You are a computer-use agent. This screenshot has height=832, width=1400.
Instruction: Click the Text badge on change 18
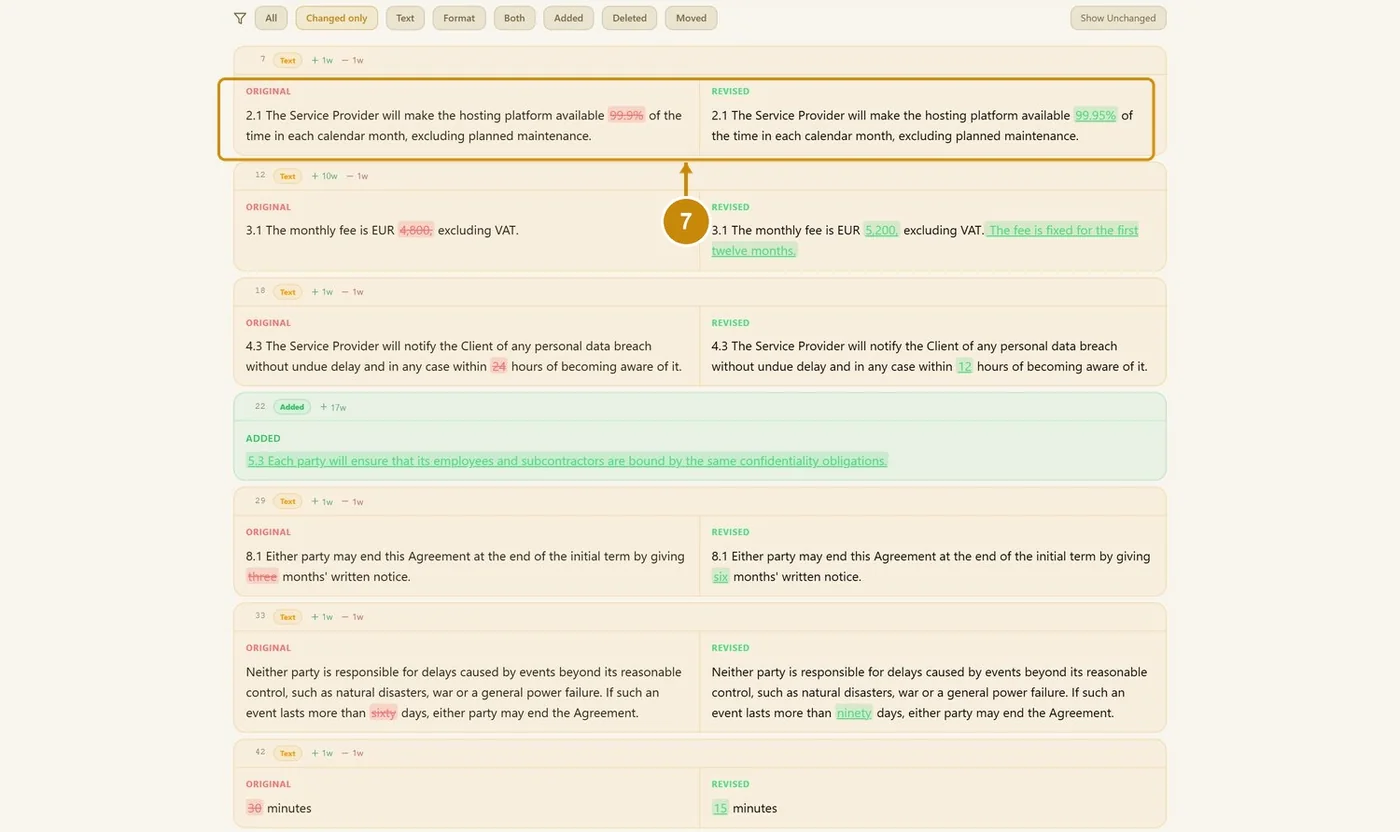click(x=288, y=292)
